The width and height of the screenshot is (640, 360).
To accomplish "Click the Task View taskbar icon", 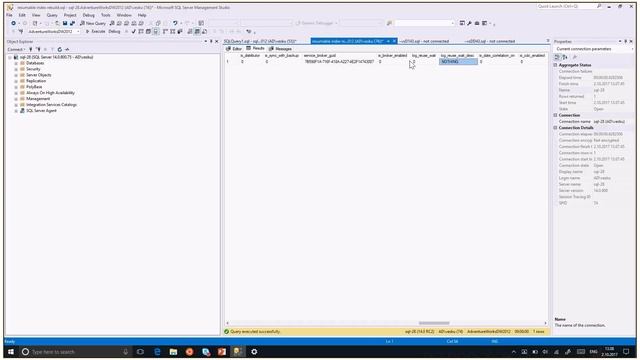I will (140, 351).
